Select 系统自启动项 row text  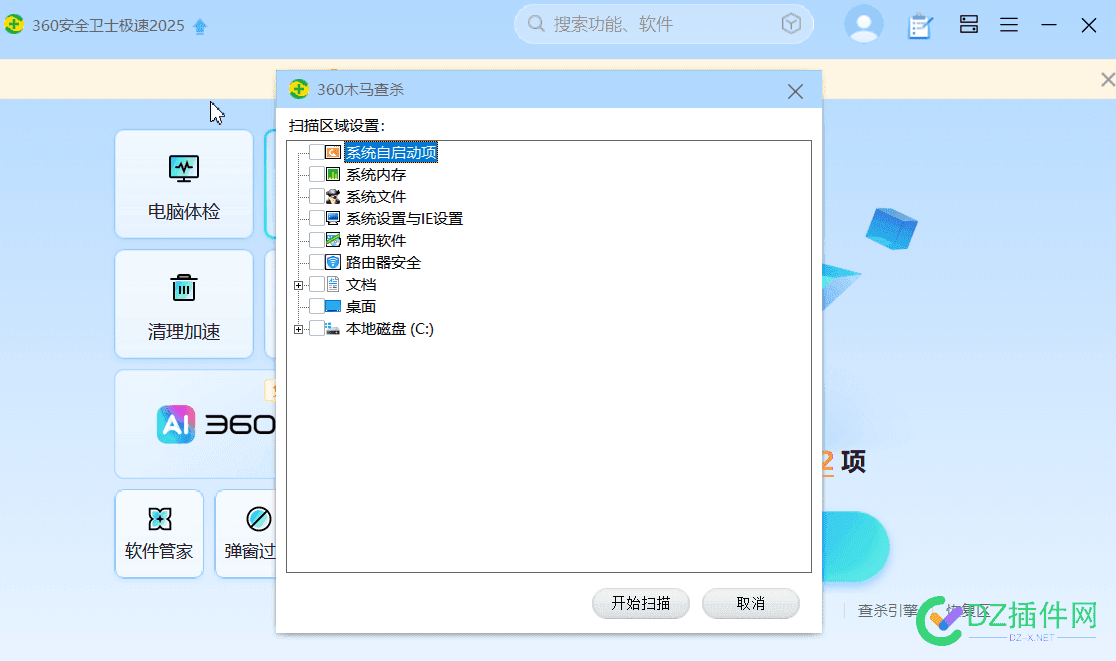(391, 152)
